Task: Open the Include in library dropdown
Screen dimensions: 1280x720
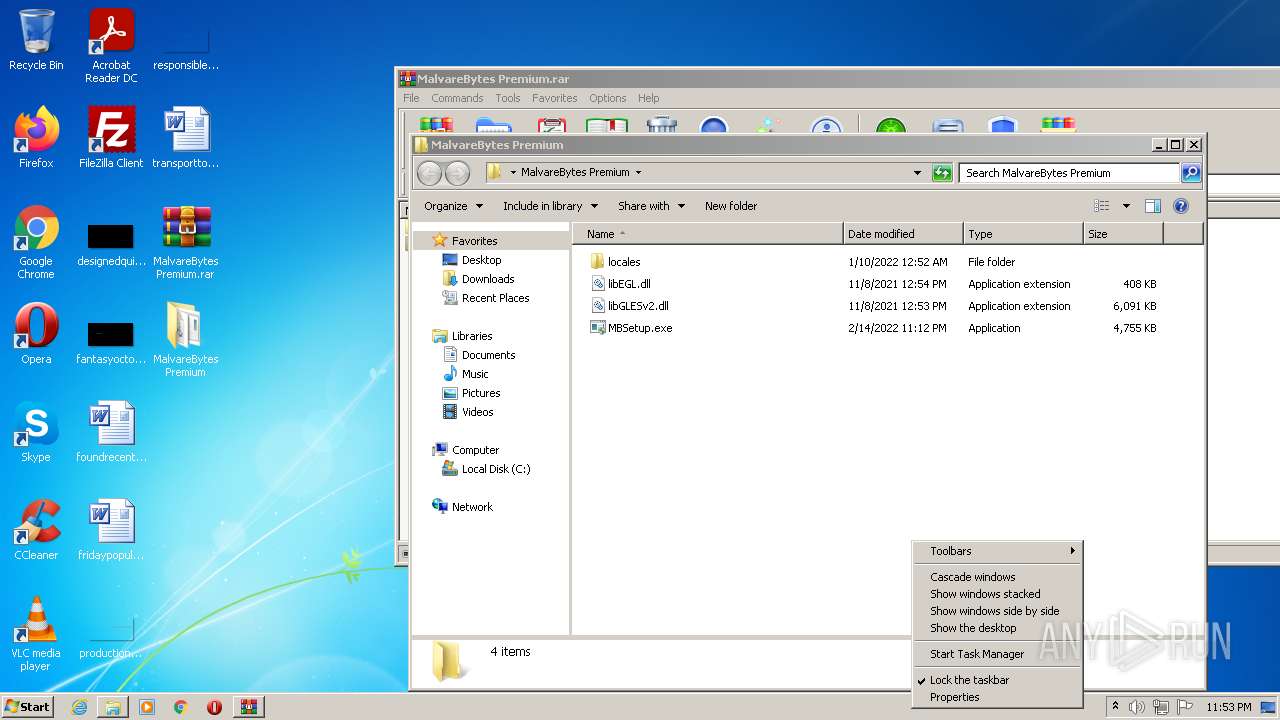Action: [x=550, y=206]
